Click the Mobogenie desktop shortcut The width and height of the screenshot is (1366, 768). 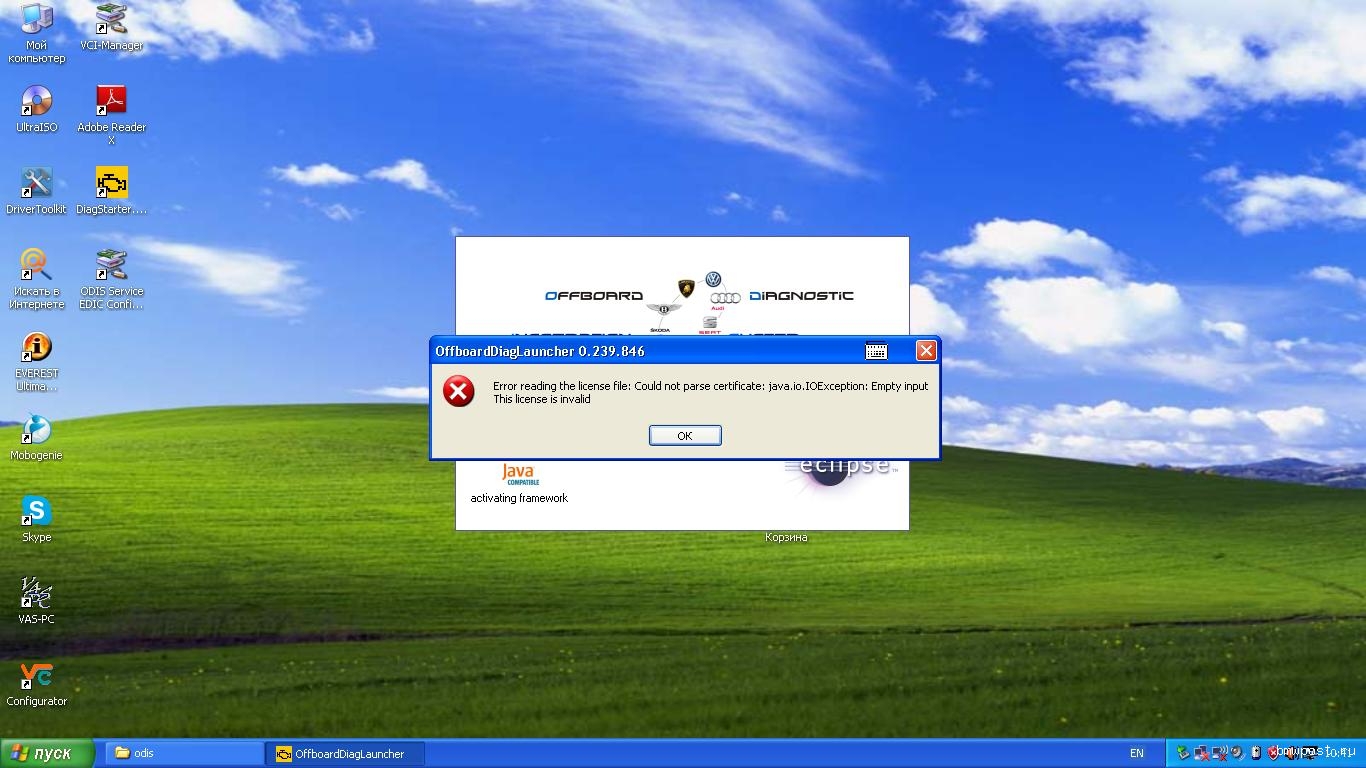(36, 430)
